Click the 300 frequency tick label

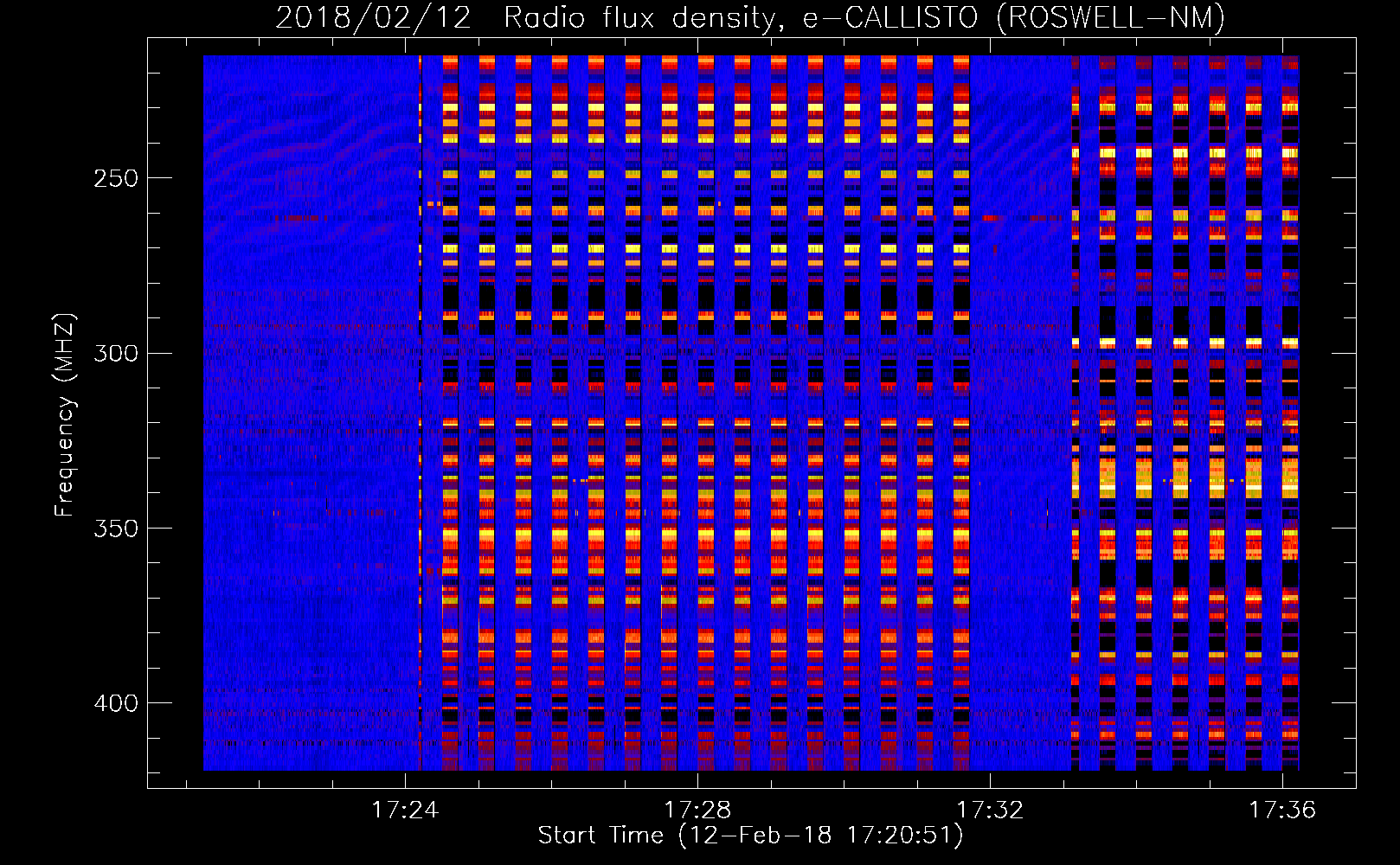point(115,354)
